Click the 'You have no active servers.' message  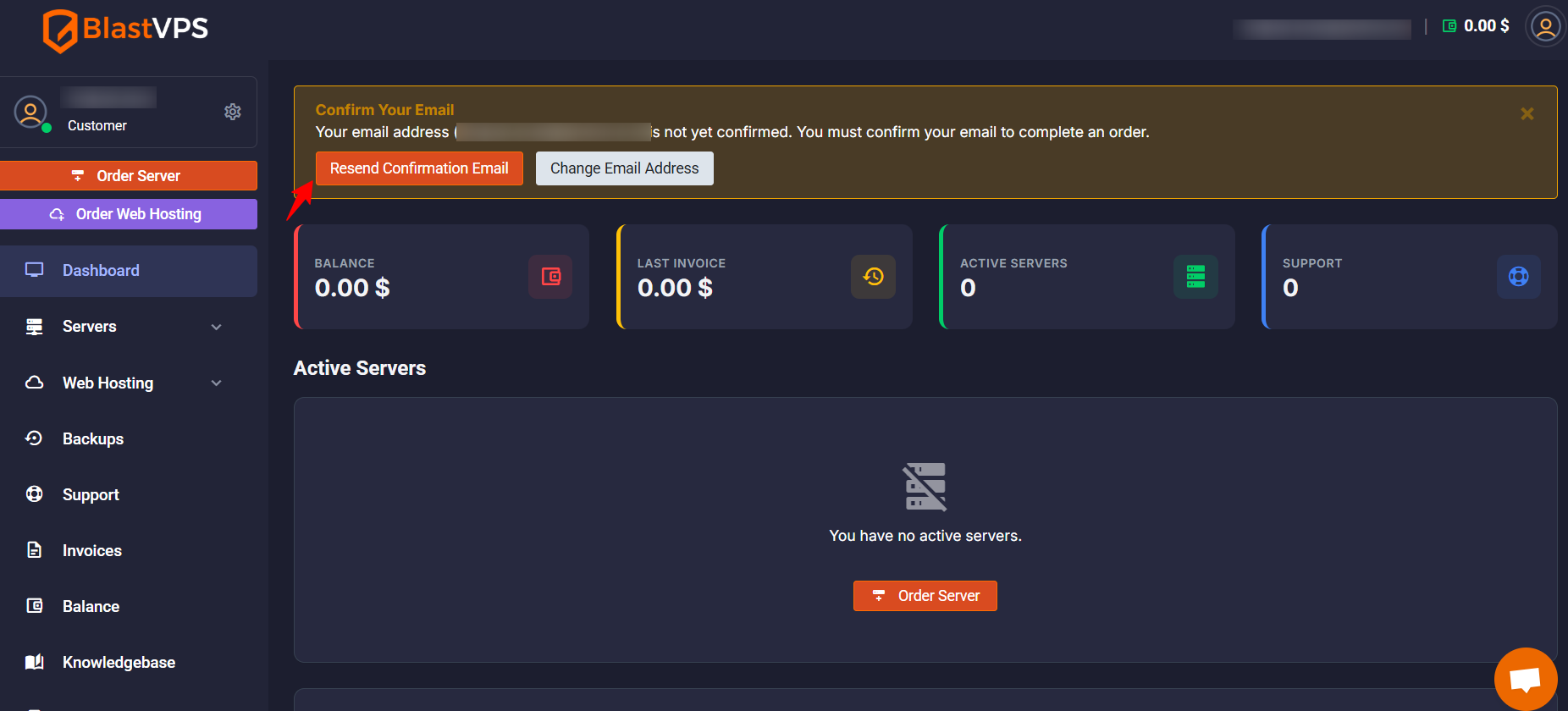click(x=925, y=536)
